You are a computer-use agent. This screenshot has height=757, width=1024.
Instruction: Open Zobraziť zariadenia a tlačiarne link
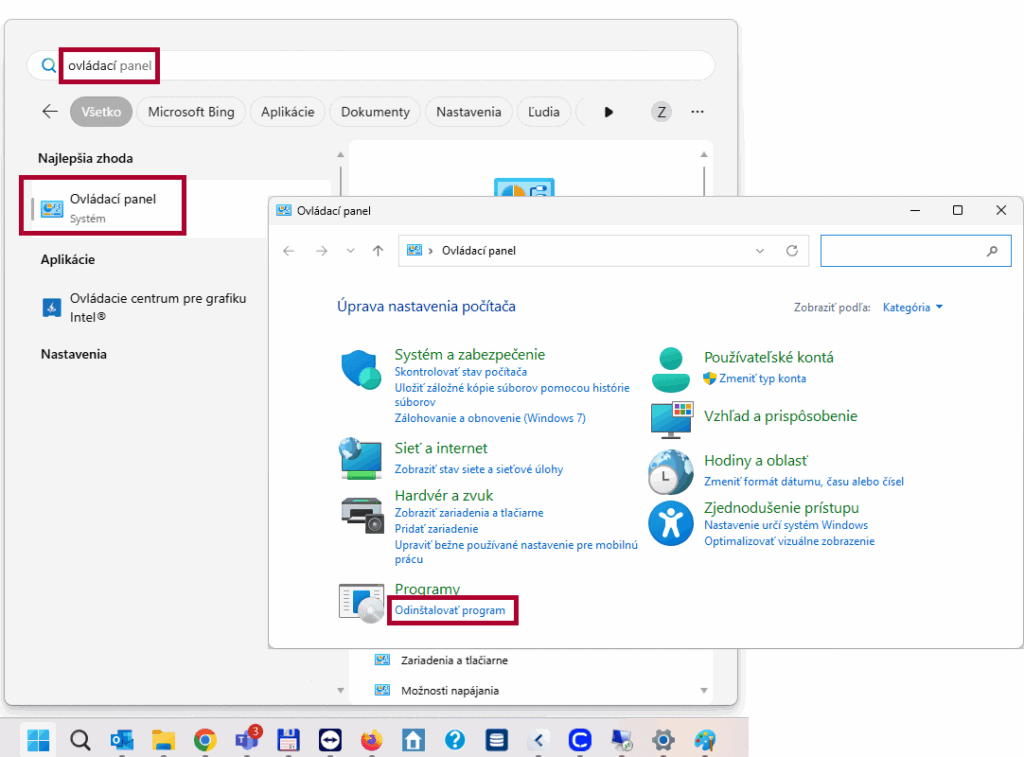pos(469,512)
